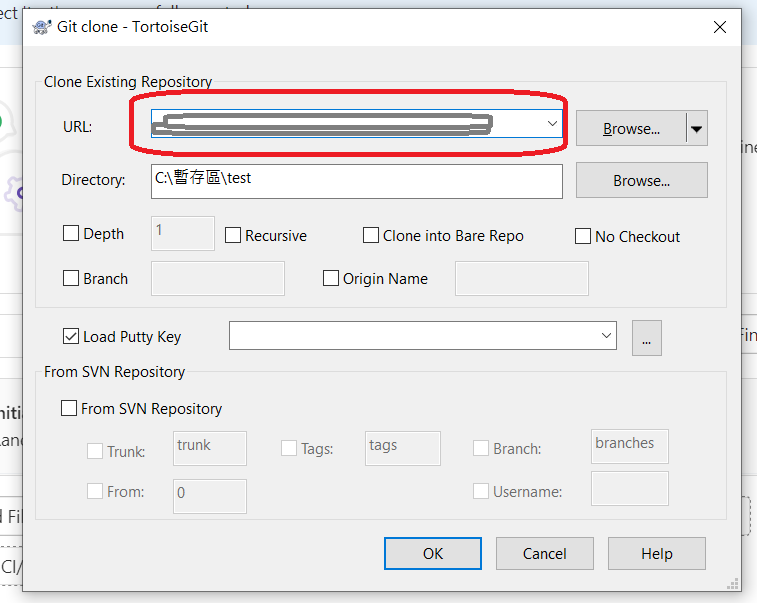757x603 pixels.
Task: Expand the URL history dropdown arrow
Action: [552, 124]
